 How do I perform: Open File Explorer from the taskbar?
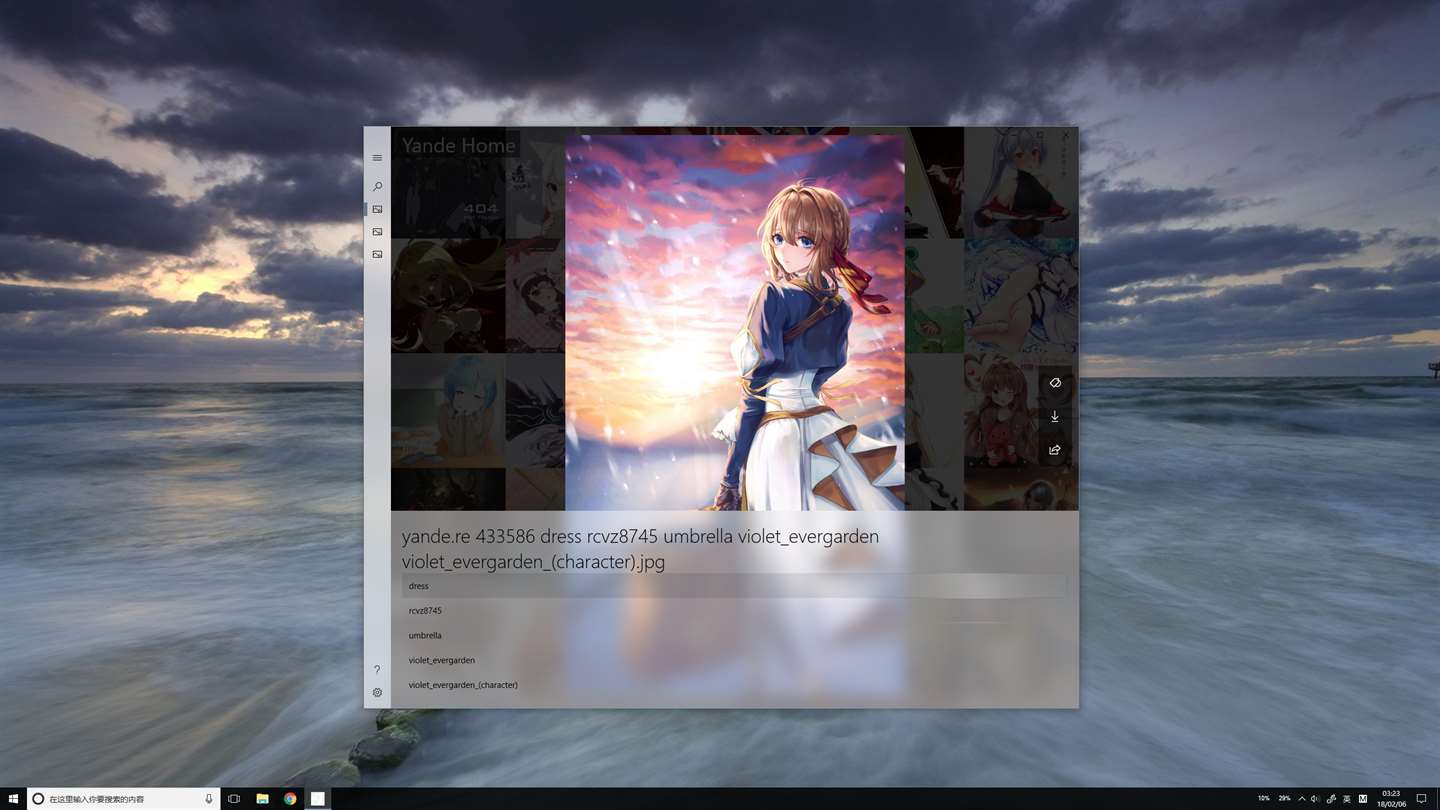click(262, 799)
